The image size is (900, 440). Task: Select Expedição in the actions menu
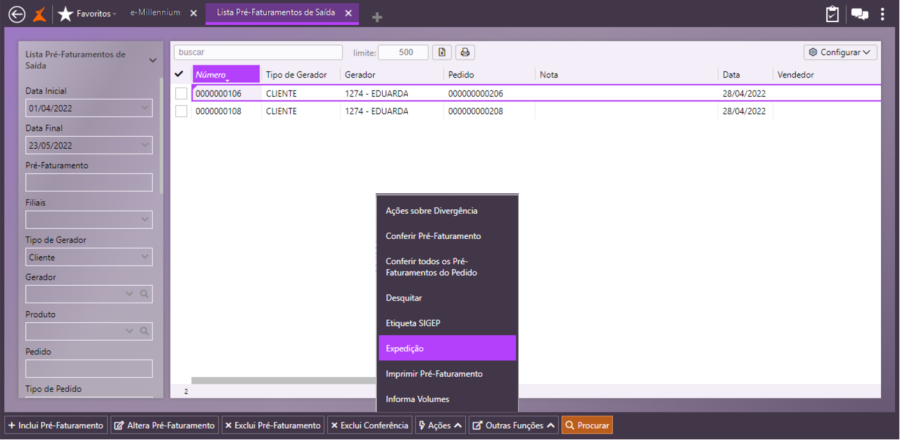448,348
